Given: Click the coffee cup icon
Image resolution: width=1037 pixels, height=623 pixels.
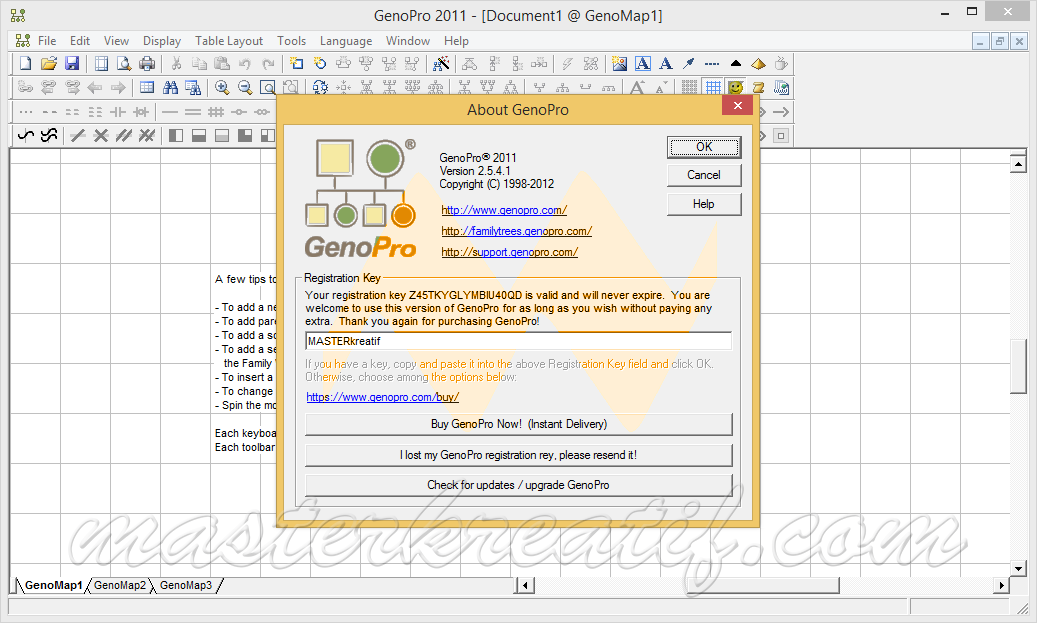Looking at the screenshot, I should pyautogui.click(x=782, y=63).
